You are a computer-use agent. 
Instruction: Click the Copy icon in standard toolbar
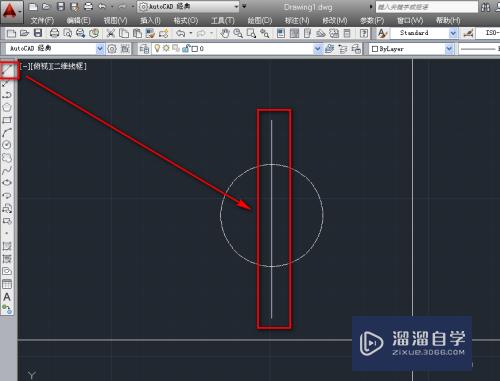[x=124, y=33]
